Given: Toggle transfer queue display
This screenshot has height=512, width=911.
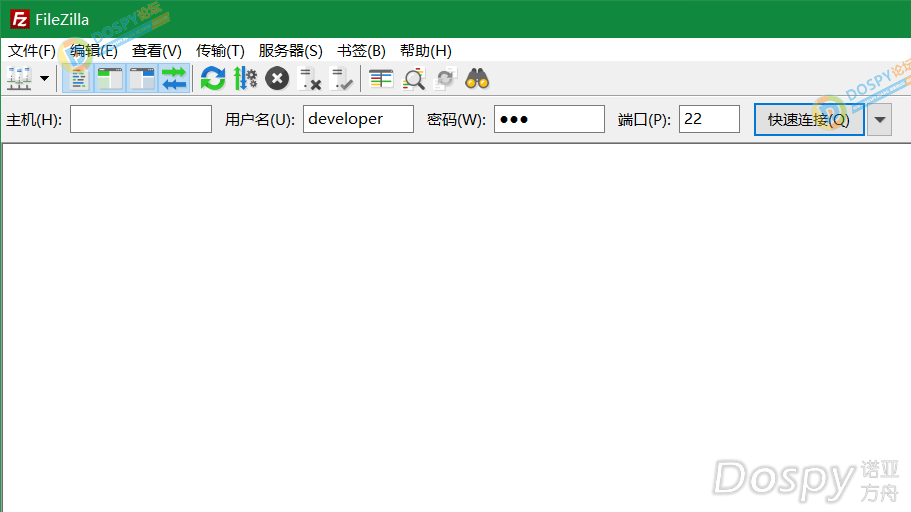Looking at the screenshot, I should click(x=174, y=78).
